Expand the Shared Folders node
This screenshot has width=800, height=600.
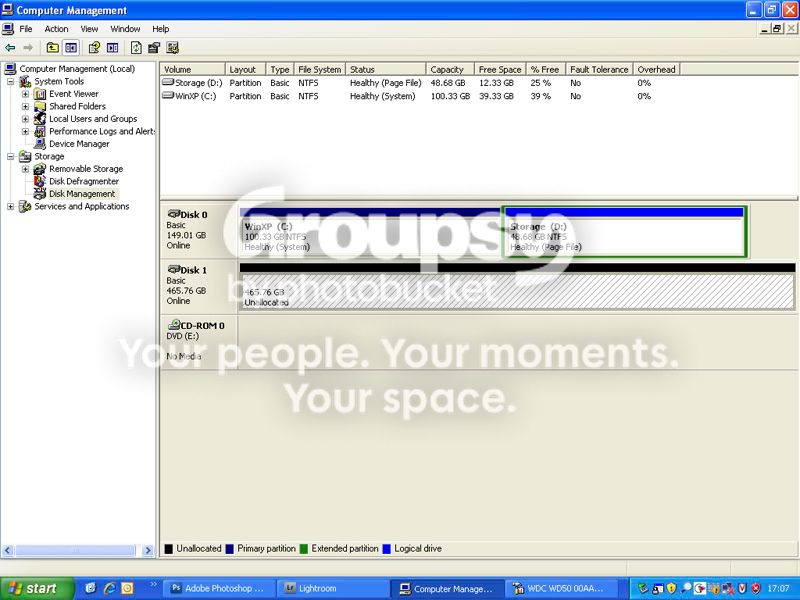click(x=25, y=107)
